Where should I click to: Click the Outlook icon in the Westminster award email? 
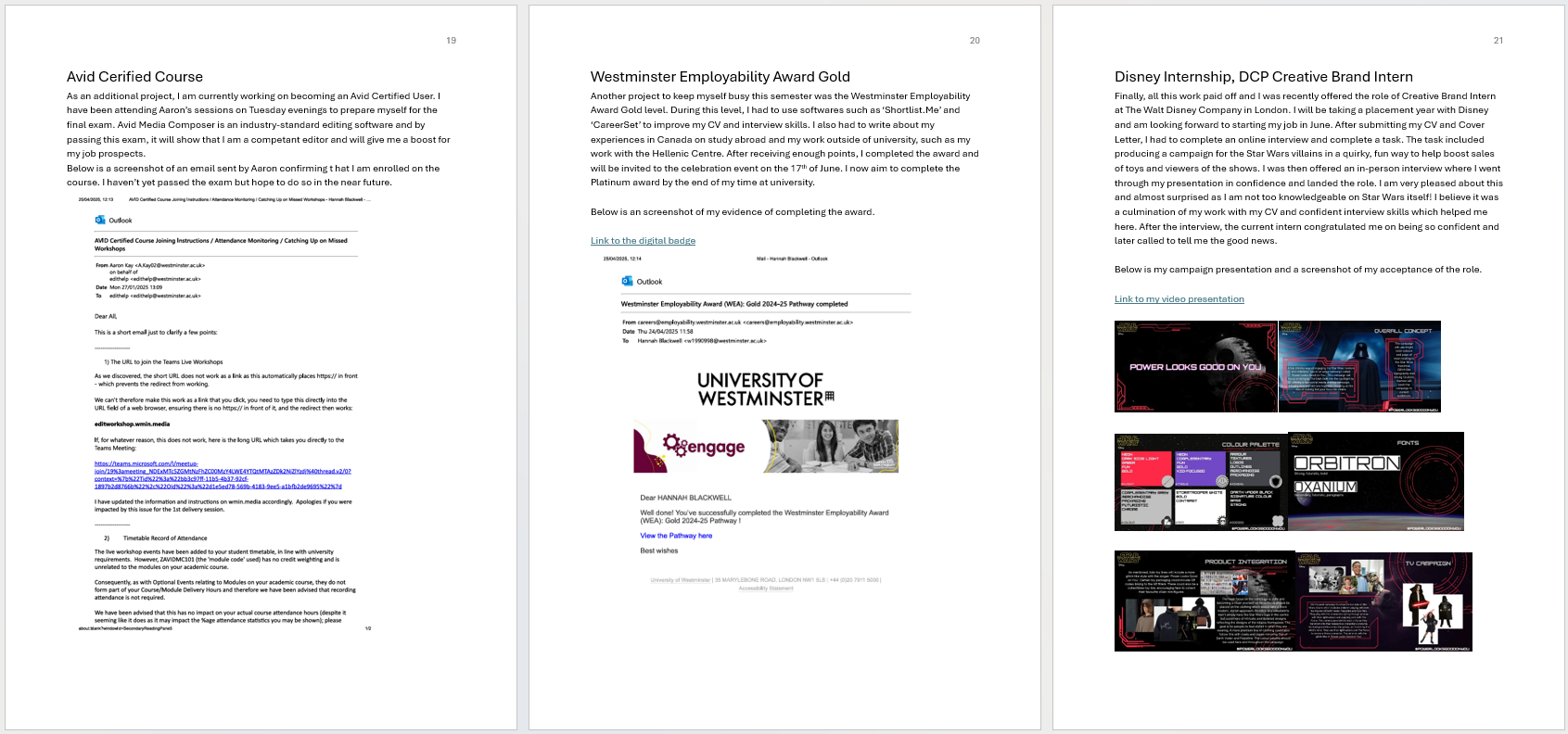pyautogui.click(x=627, y=281)
